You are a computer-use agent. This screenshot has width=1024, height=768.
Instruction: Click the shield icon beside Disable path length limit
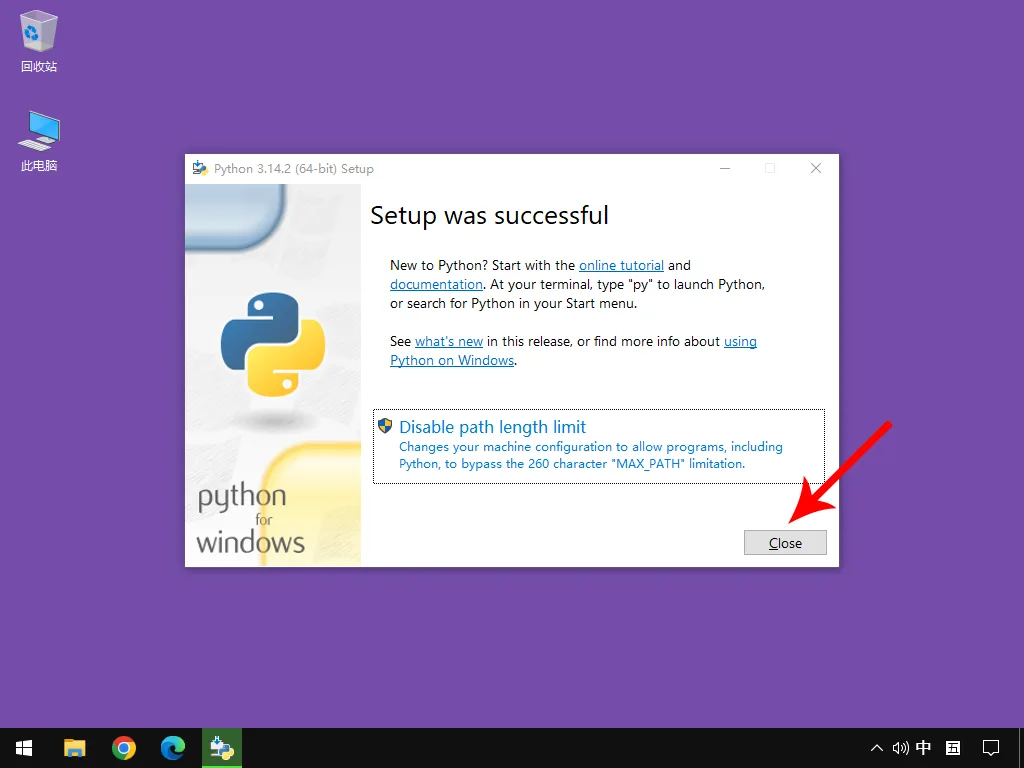(x=385, y=426)
